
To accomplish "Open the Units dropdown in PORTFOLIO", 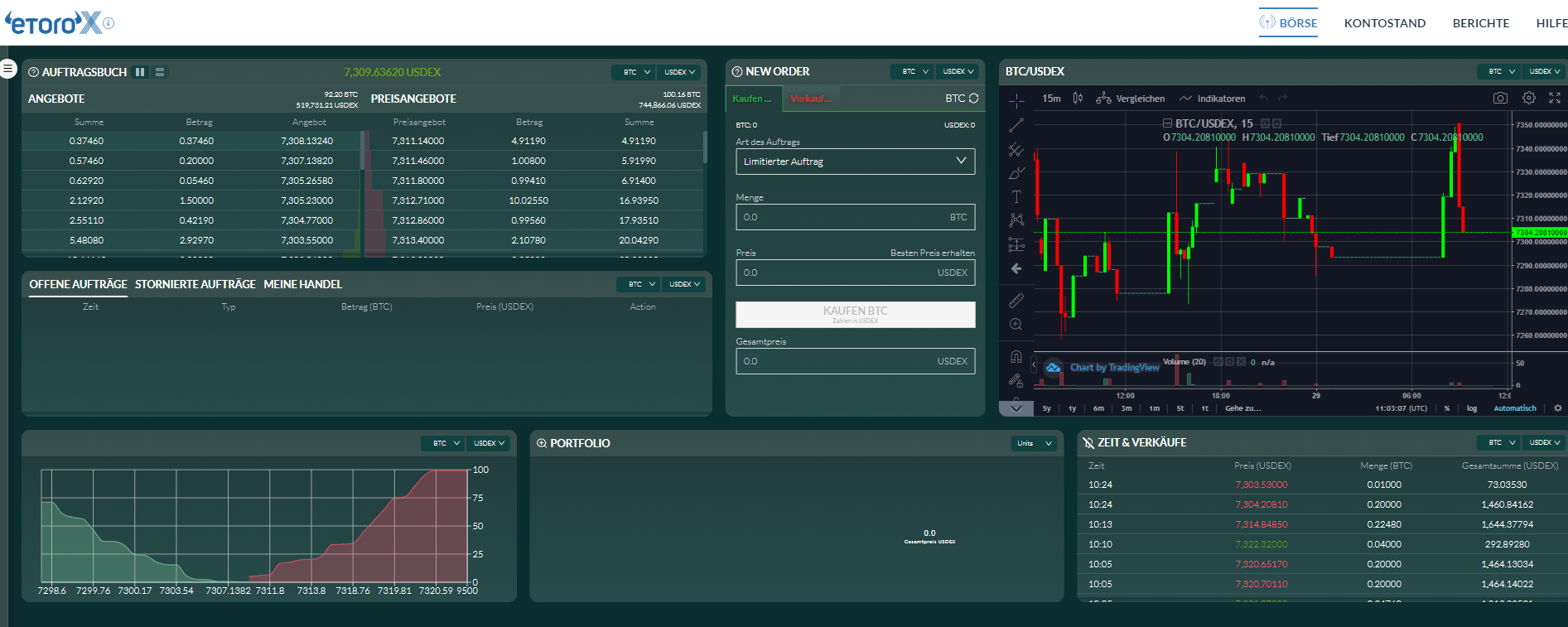I will [1035, 443].
